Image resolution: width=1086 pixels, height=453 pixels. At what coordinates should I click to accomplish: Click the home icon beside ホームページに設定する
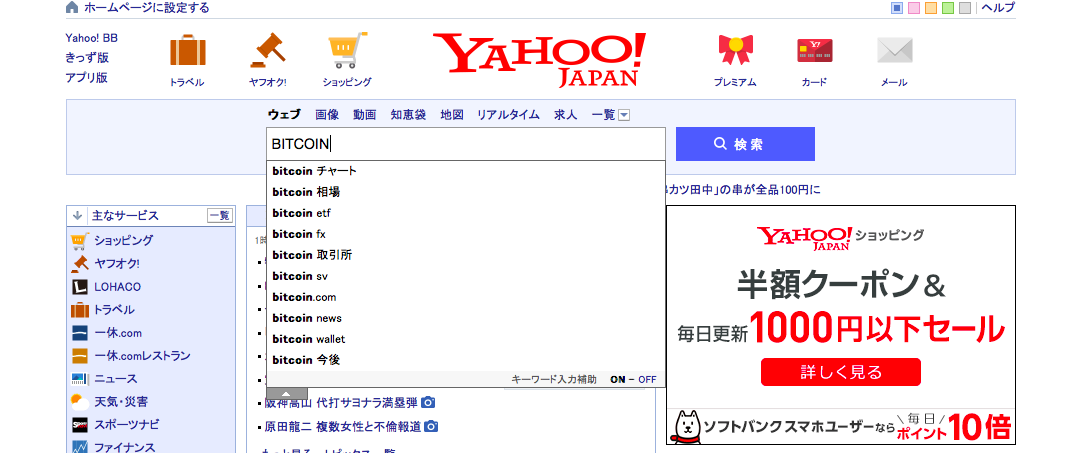(x=72, y=8)
